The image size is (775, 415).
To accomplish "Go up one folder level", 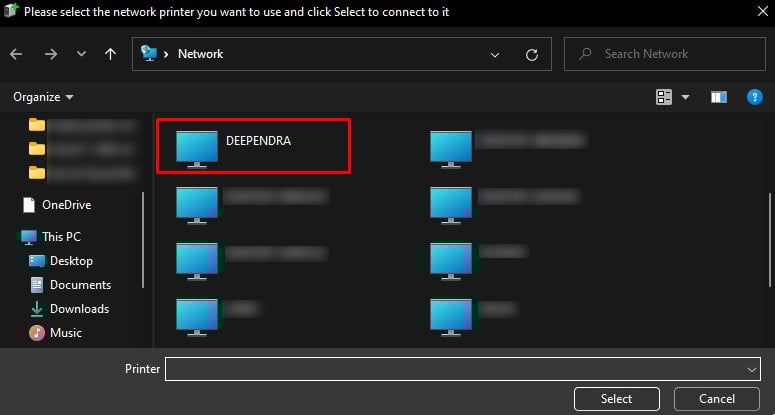I will [x=110, y=54].
